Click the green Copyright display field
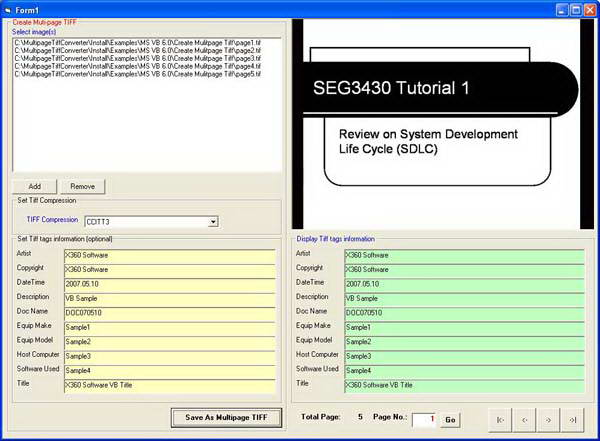600x441 pixels. [465, 270]
